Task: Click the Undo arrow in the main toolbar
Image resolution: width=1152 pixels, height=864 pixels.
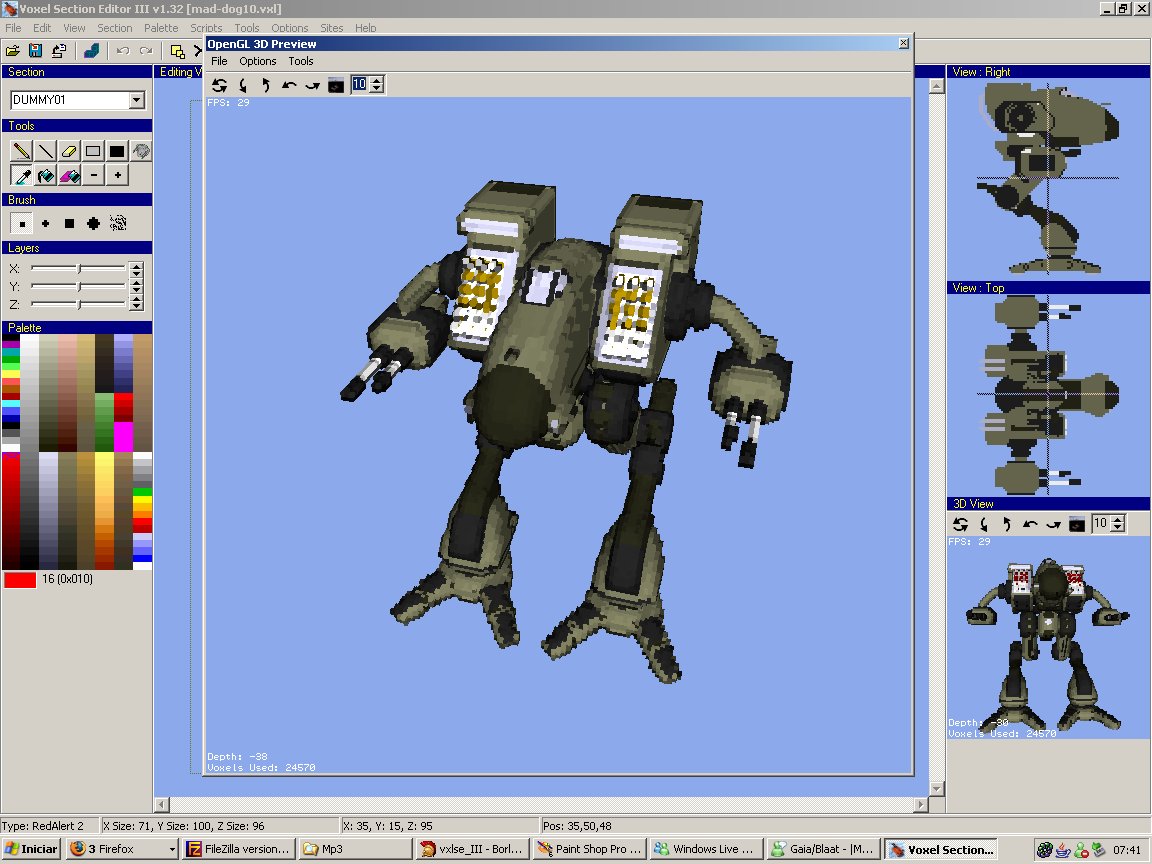Action: point(123,51)
